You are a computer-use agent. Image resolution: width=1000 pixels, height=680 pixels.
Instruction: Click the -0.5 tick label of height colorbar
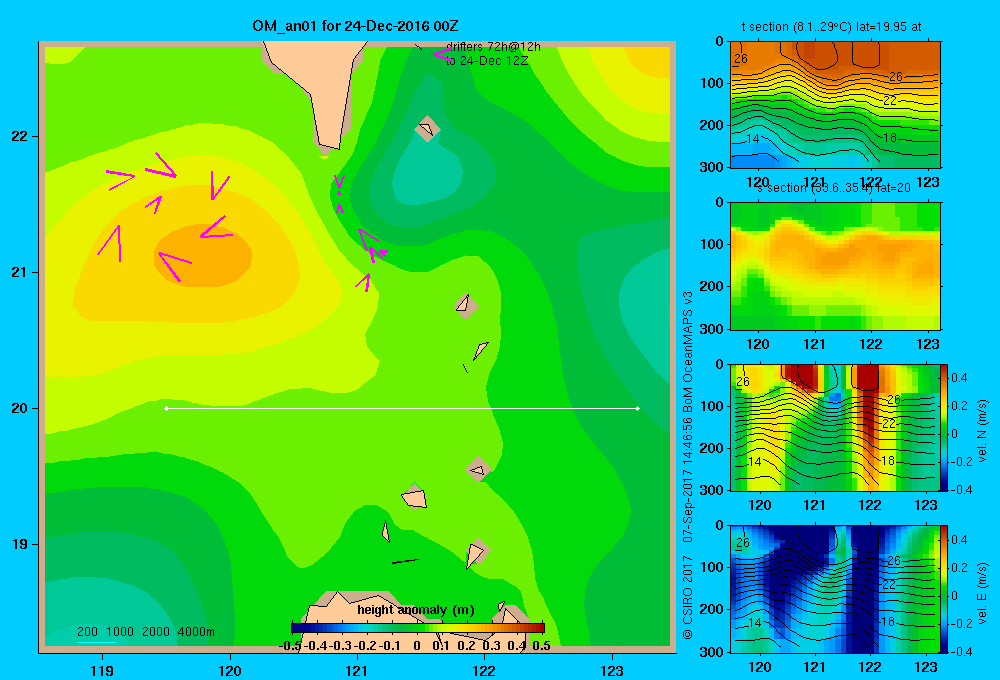[290, 646]
